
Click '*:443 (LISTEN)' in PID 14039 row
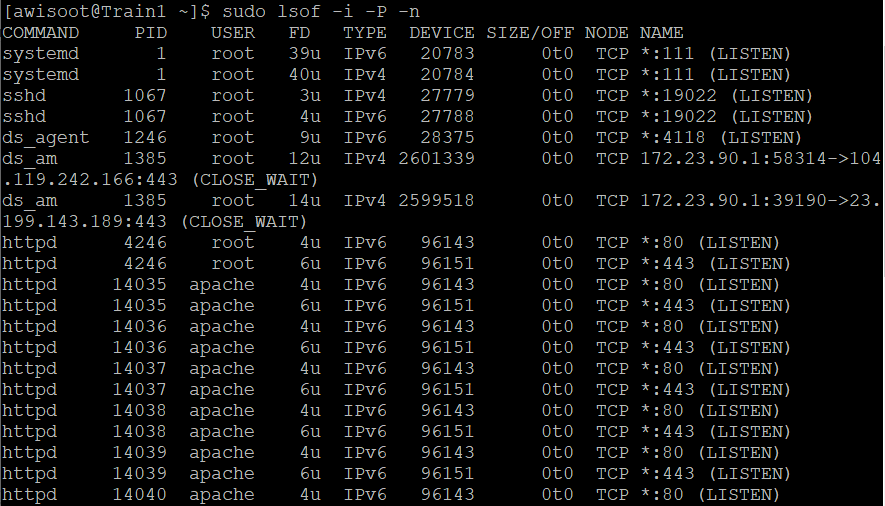[x=716, y=474]
